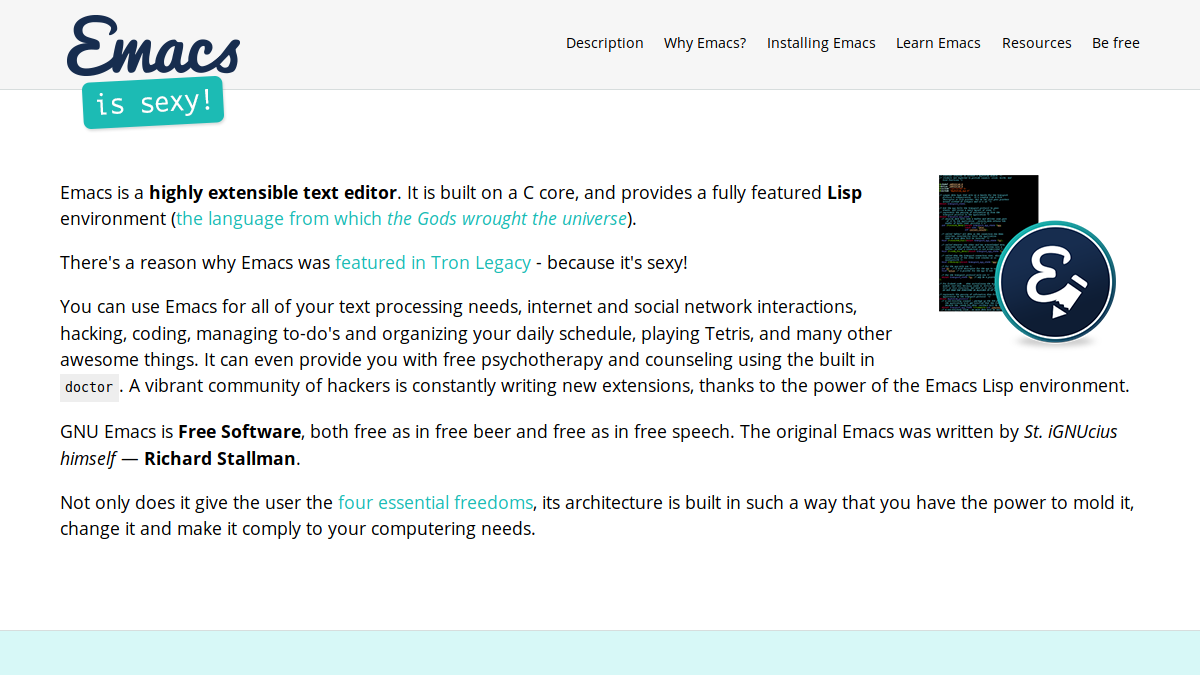Screen dimensions: 1200x675
Task: Go to the Description section
Action: (605, 43)
